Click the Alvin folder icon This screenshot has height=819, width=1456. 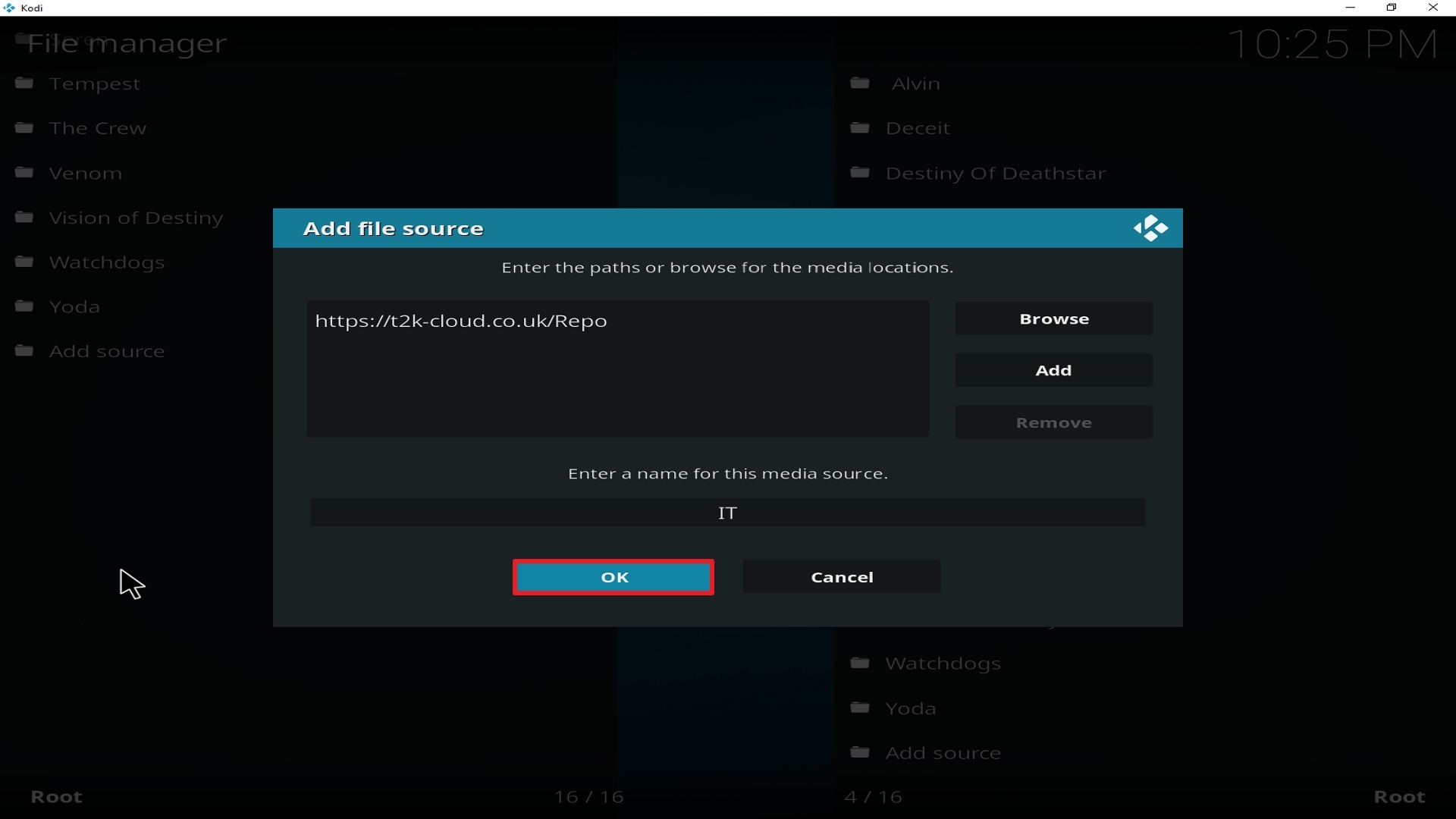(860, 83)
